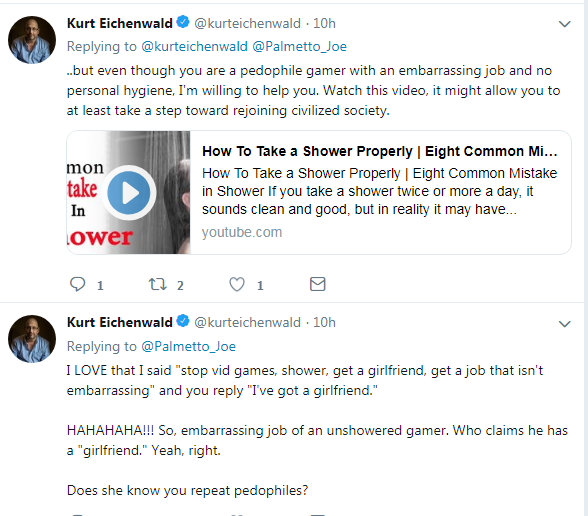Screen dimensions: 588x516
Task: Open profile avatar of second tweet
Action: [32, 339]
